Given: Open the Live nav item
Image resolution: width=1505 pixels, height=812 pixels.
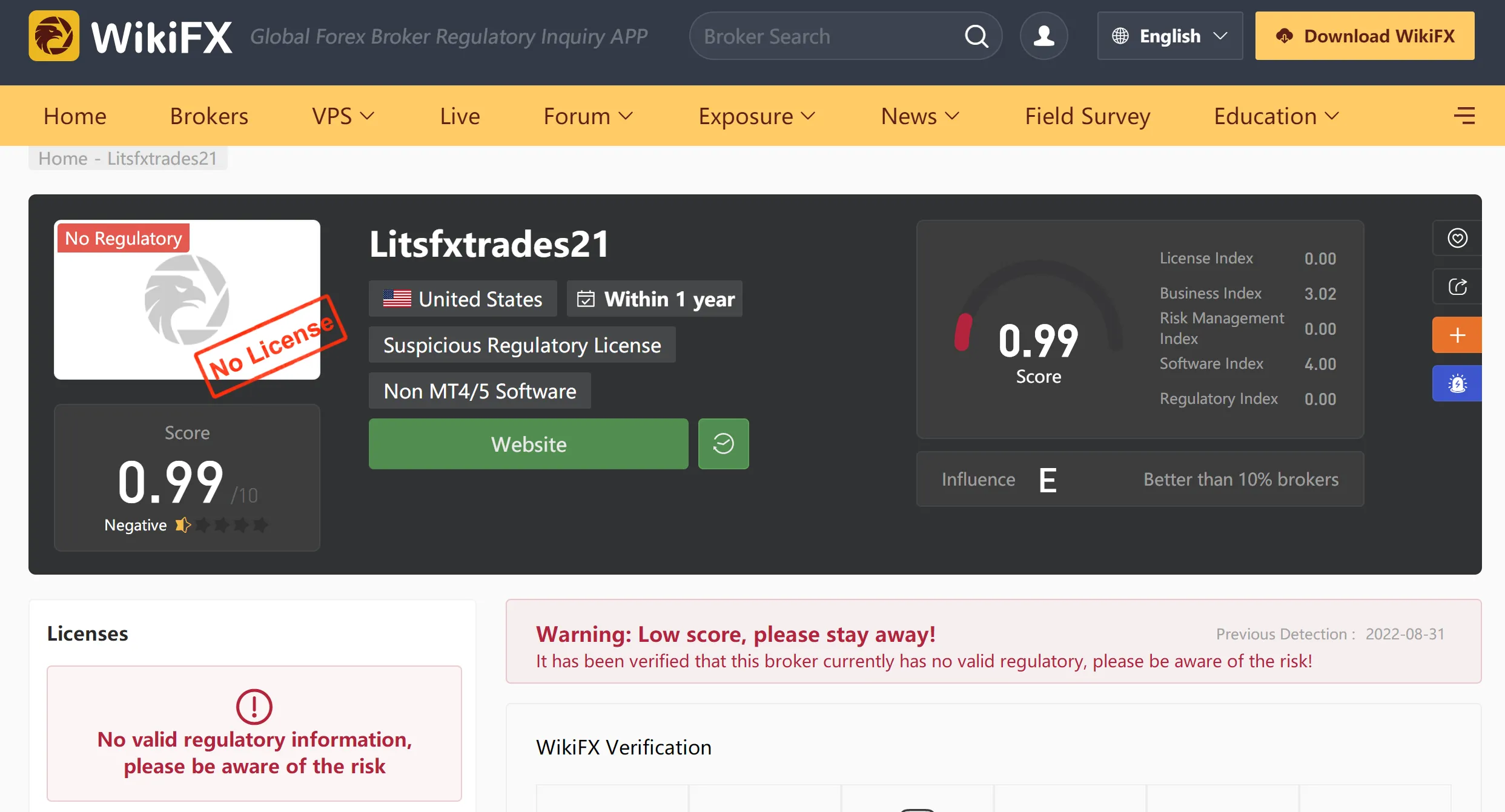Looking at the screenshot, I should [460, 116].
